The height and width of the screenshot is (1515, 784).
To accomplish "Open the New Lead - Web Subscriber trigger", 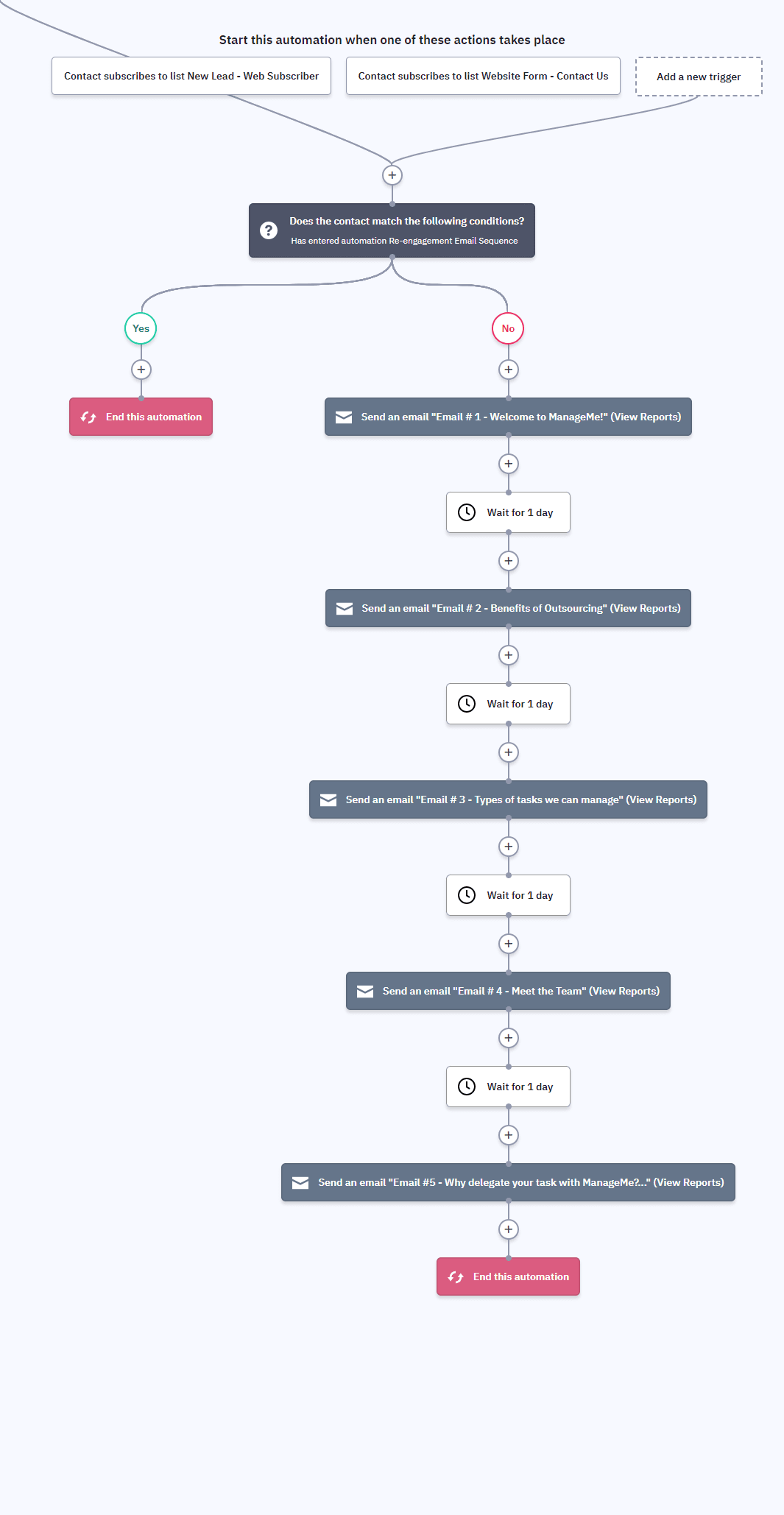I will coord(191,77).
